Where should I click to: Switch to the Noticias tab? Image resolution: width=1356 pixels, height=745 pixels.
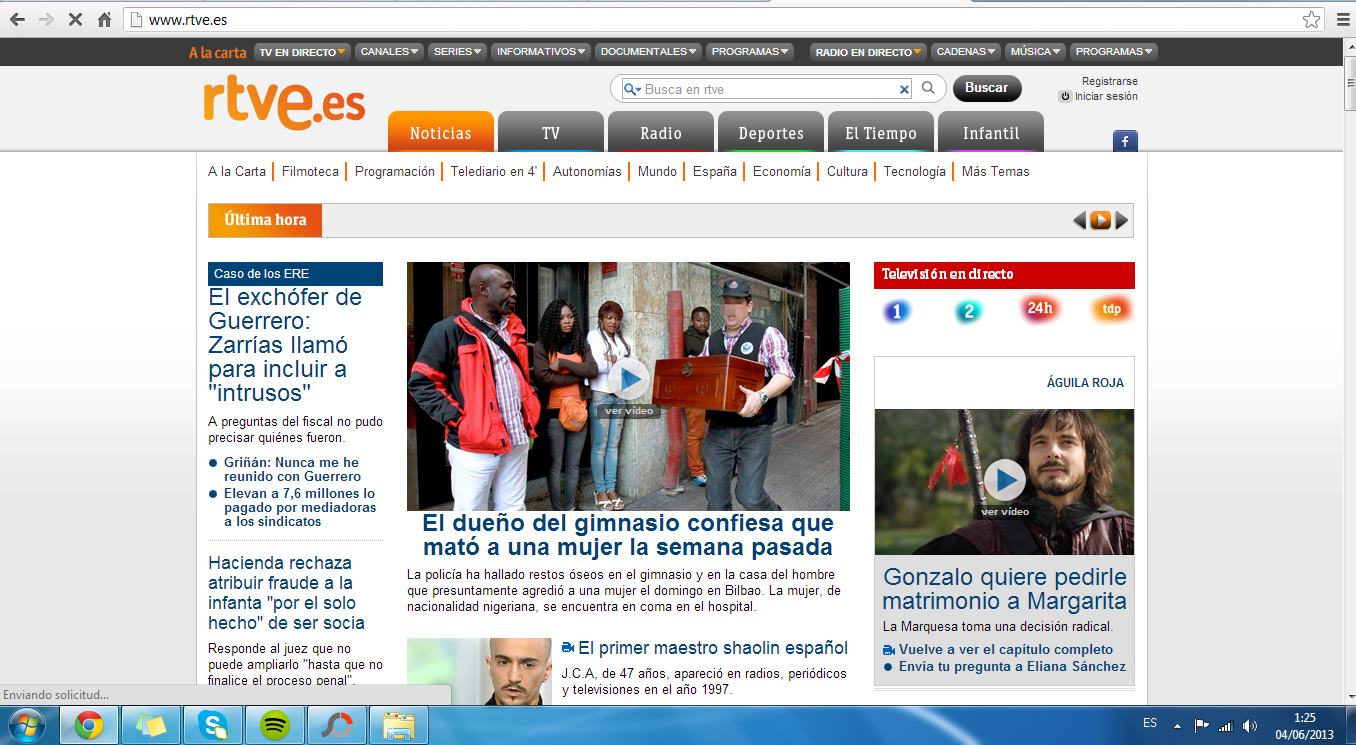pos(441,132)
